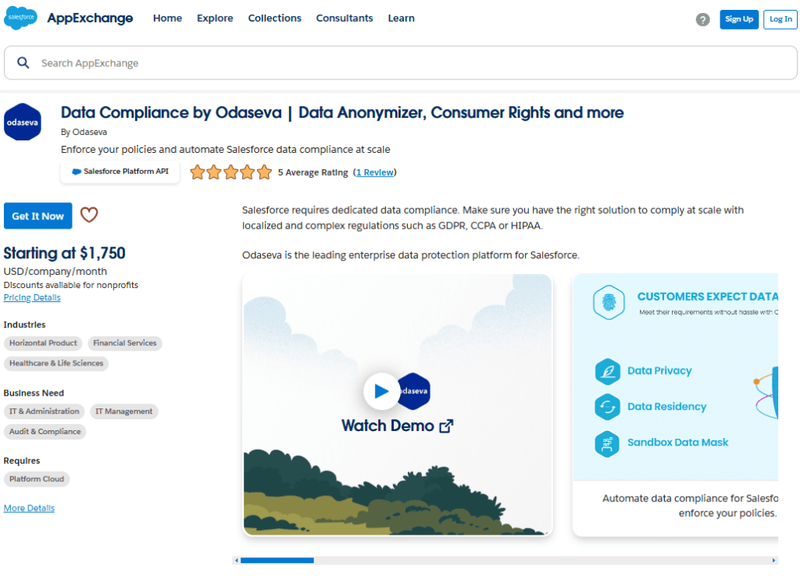
Task: Click the Odaseva listing logo
Action: point(22,122)
